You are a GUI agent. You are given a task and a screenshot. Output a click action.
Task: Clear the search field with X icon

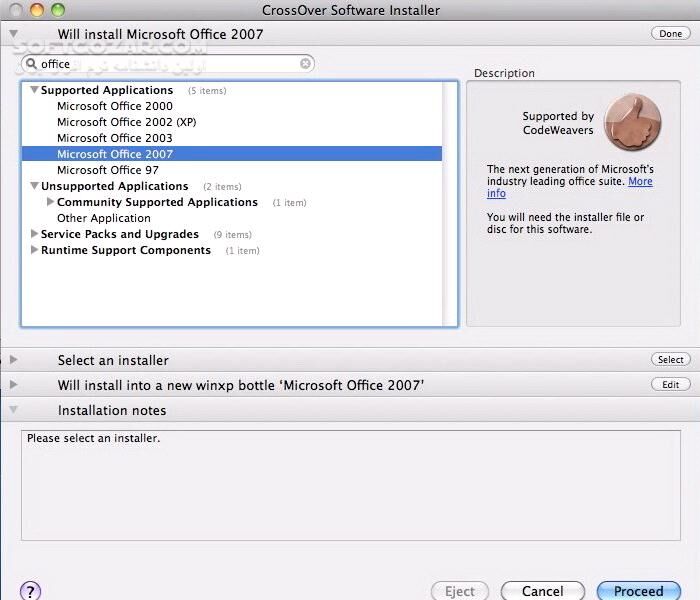[x=306, y=64]
